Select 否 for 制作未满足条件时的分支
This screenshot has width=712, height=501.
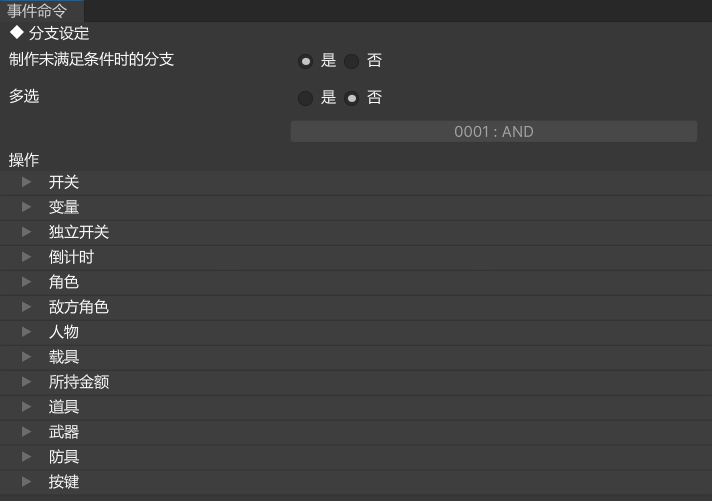[x=352, y=61]
